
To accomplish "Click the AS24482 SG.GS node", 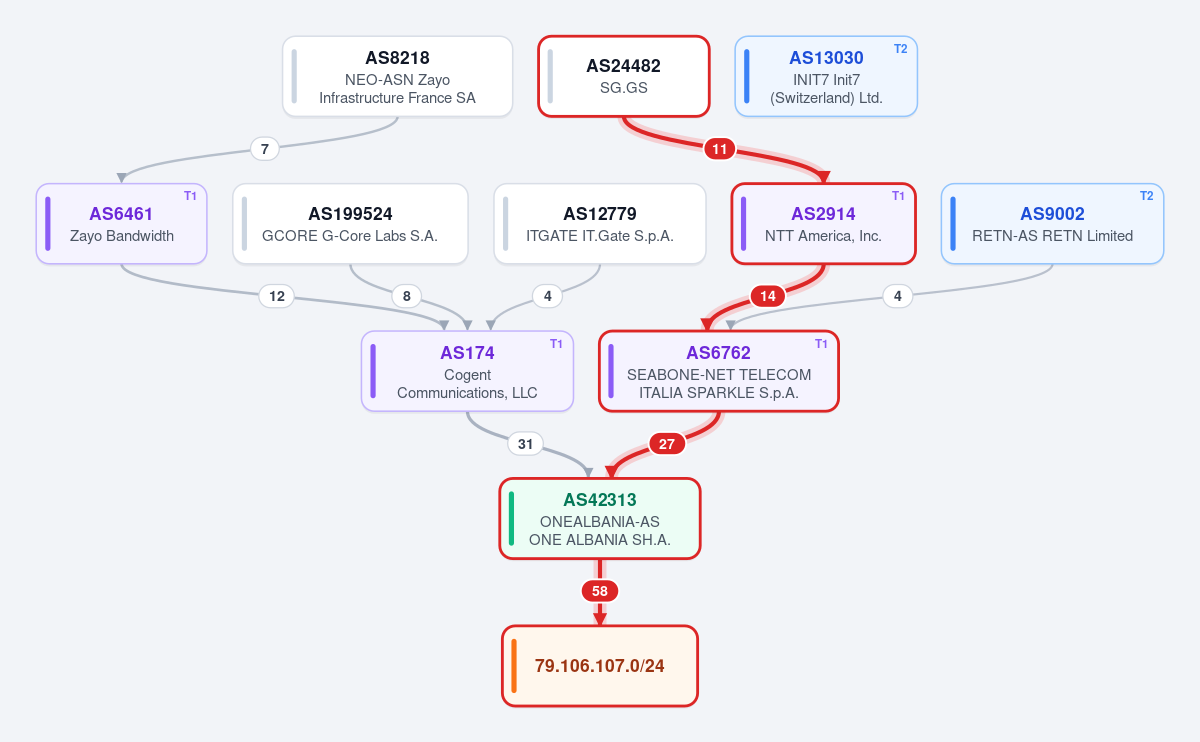I will (624, 76).
